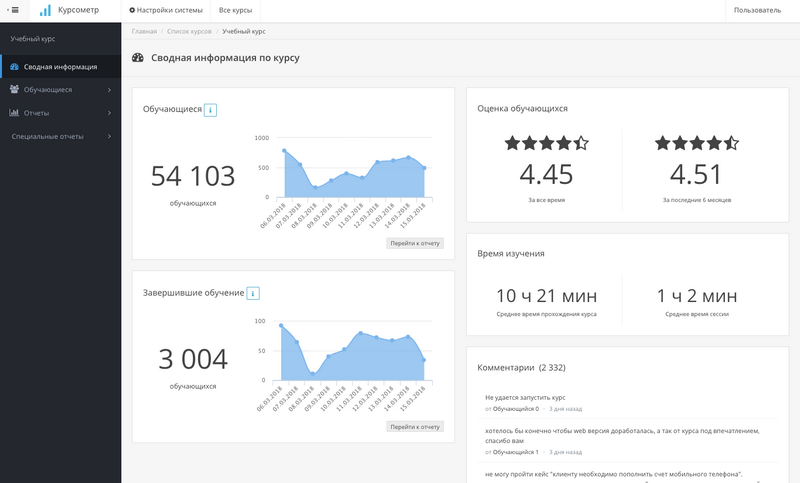Open info icon next to Обучающиеся

(x=210, y=110)
